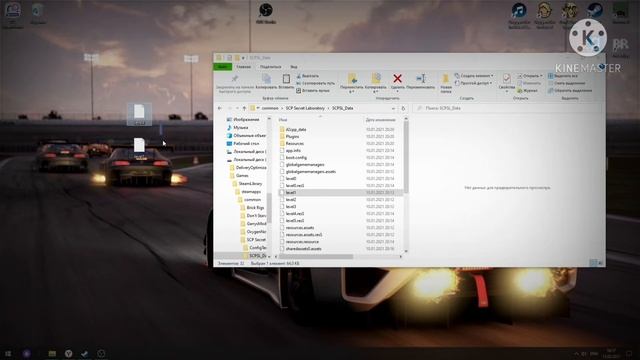Screen dimensions: 640x360
Task: Select the resources.resource file
Action: click(300, 242)
